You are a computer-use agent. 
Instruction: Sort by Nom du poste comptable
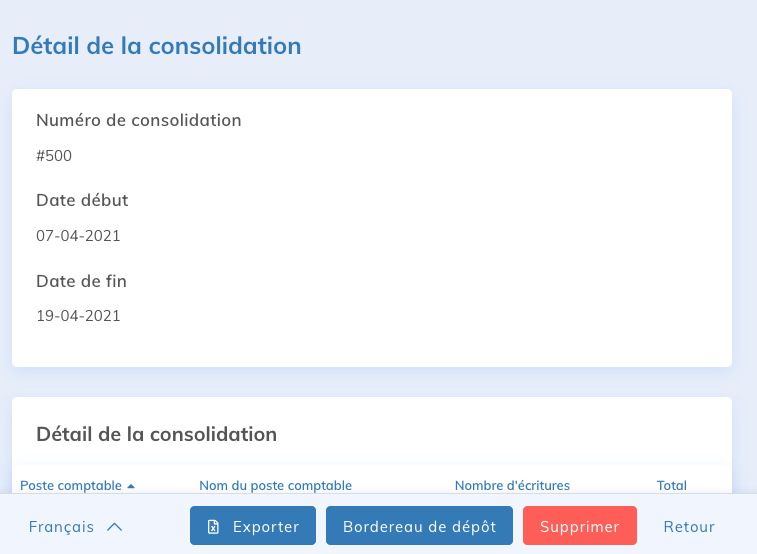coord(275,486)
